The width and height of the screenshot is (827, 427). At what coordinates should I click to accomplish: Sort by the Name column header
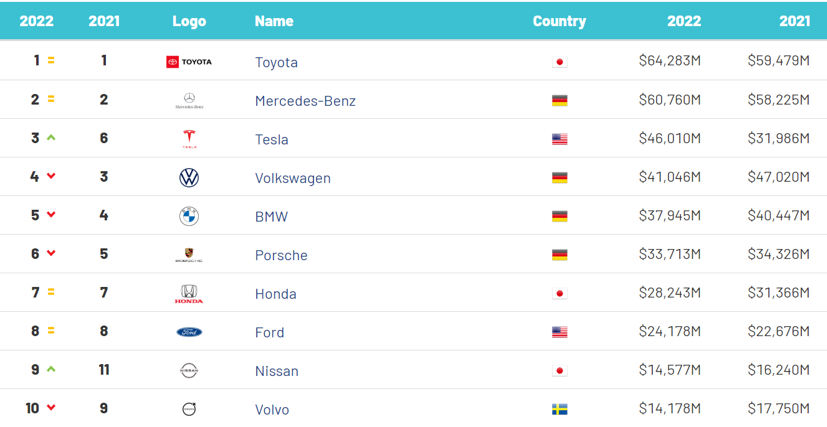point(274,21)
